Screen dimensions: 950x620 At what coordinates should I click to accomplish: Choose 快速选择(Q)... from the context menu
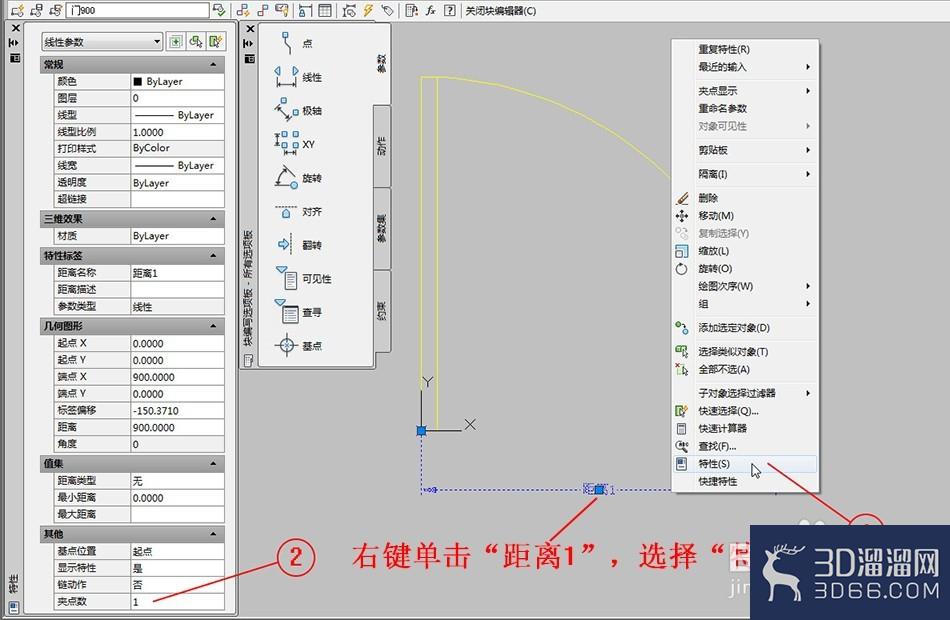745,411
